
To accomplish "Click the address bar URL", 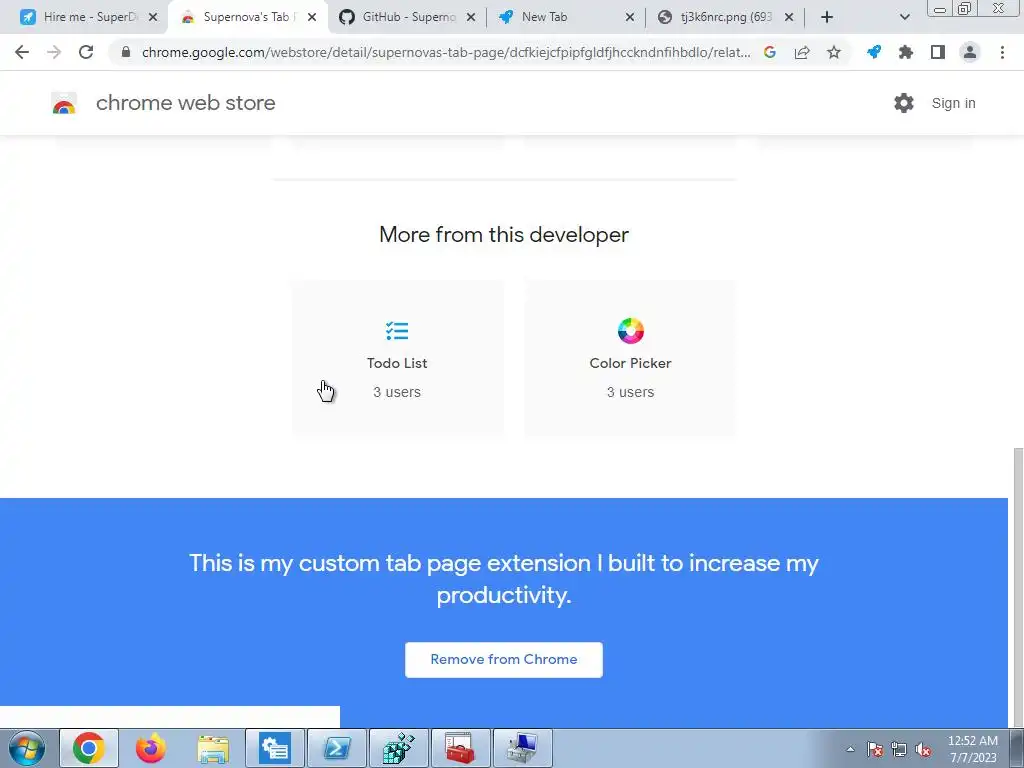I will tap(446, 52).
